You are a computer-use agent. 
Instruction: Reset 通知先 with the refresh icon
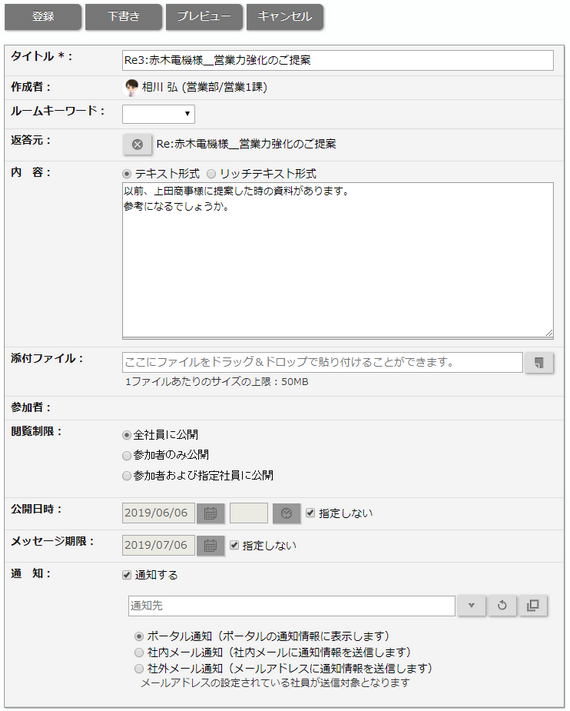pyautogui.click(x=502, y=606)
